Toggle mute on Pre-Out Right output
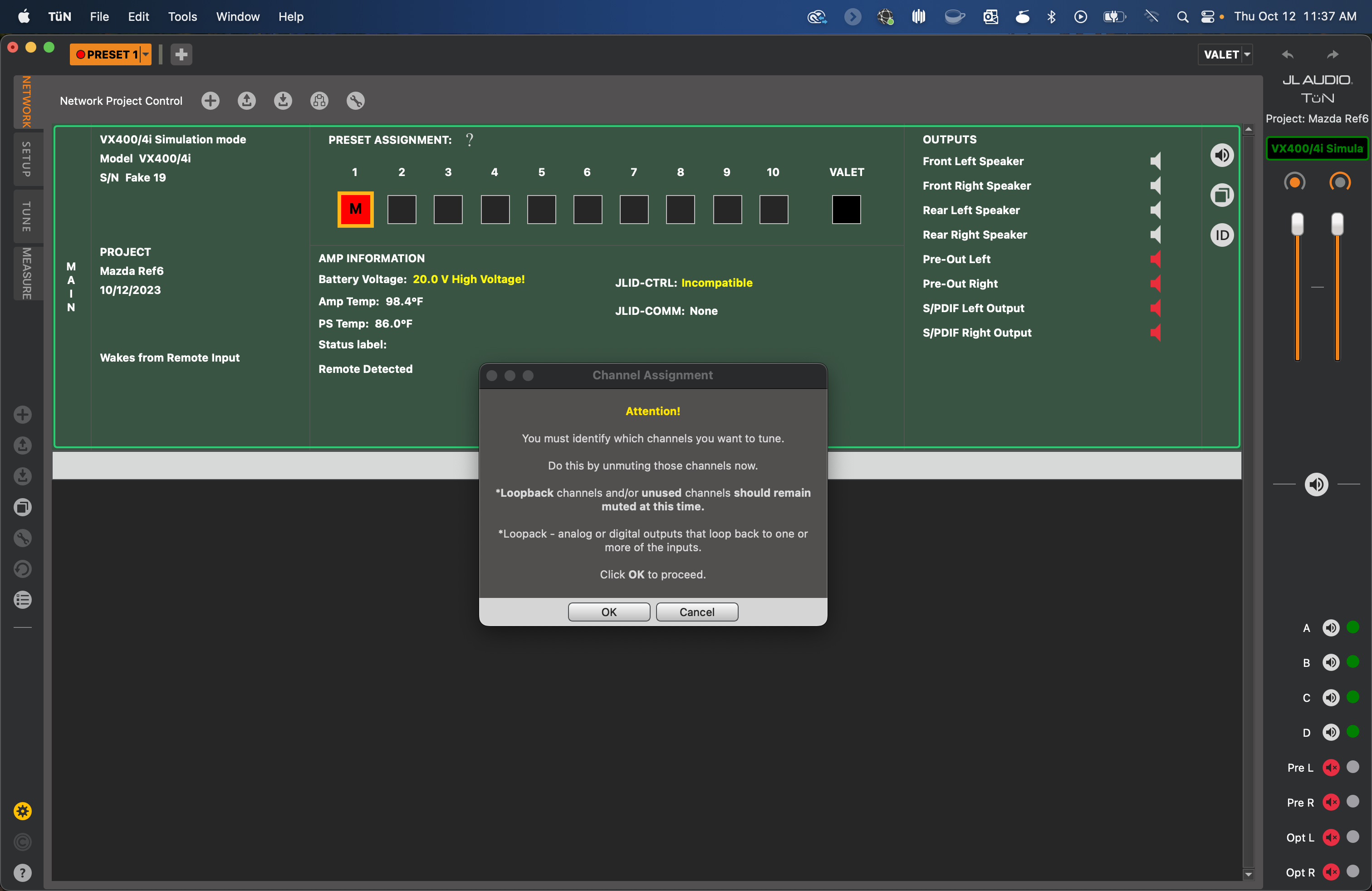The height and width of the screenshot is (891, 1372). click(x=1155, y=284)
